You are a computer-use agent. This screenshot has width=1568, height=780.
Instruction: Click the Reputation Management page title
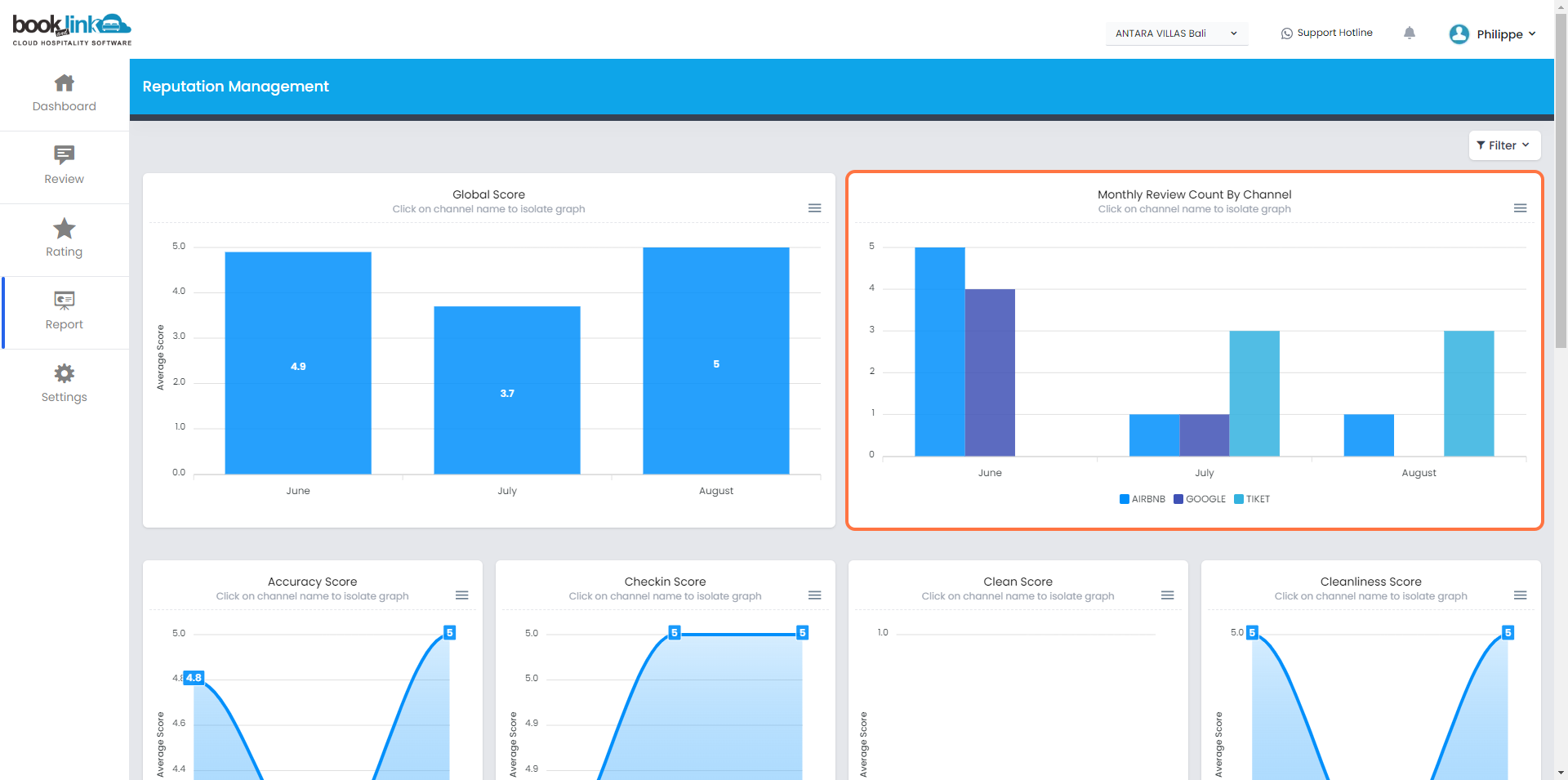(236, 87)
